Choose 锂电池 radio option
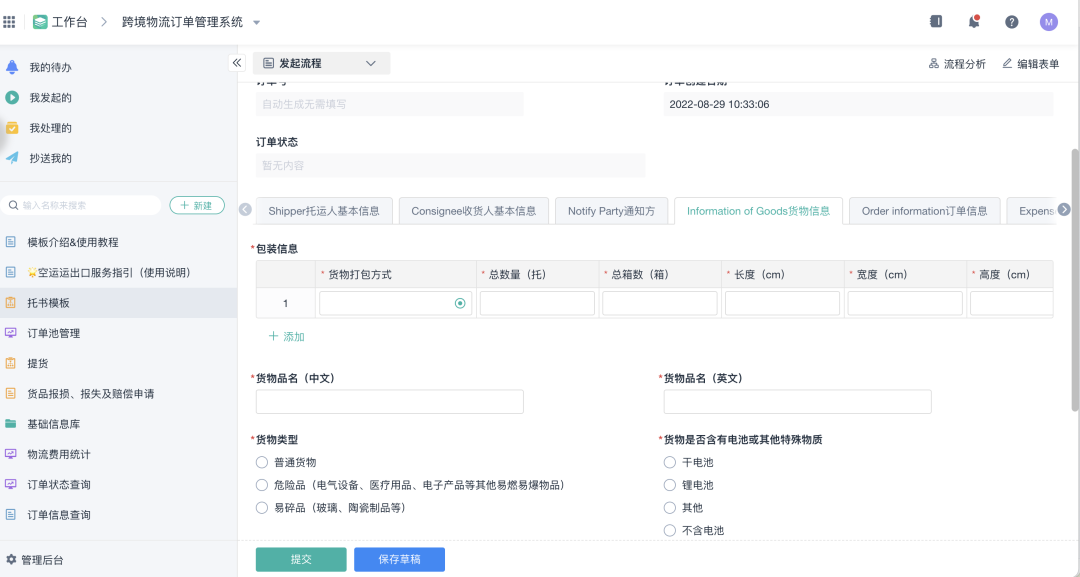Viewport: 1080px width, 577px height. coord(670,485)
